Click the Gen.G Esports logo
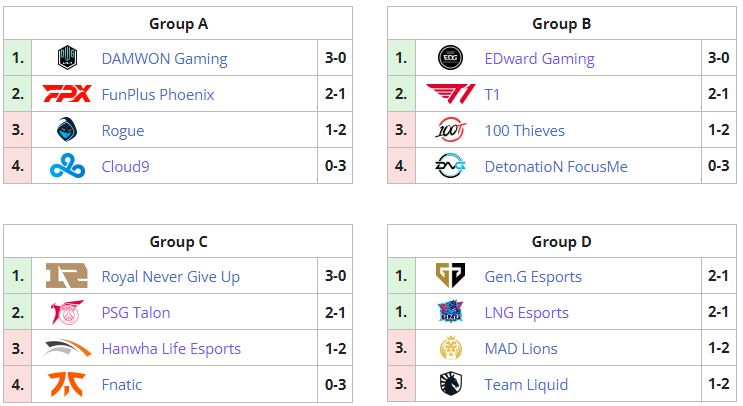This screenshot has width=743, height=406. point(450,277)
